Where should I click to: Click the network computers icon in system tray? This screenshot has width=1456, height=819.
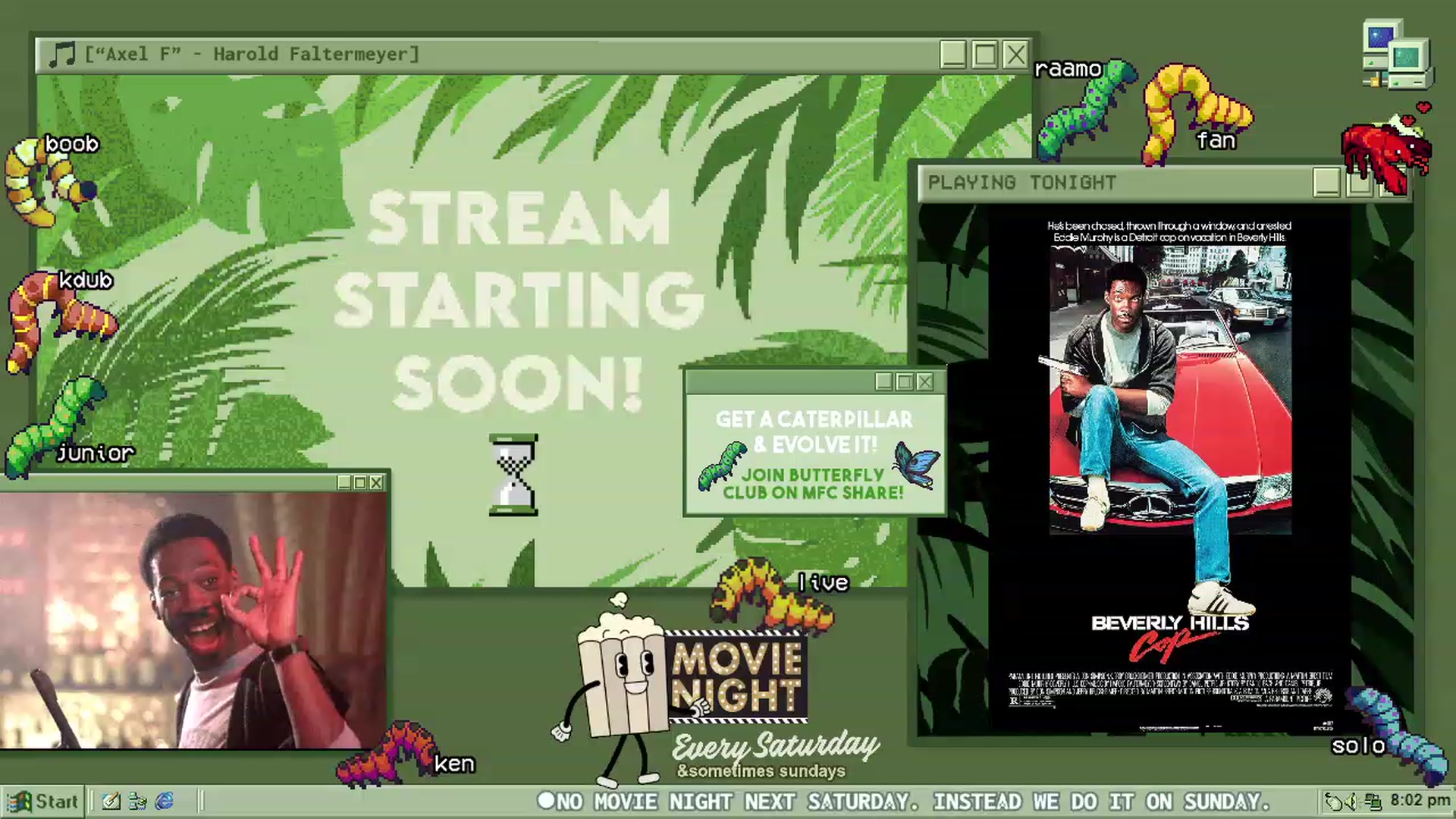point(1373,801)
